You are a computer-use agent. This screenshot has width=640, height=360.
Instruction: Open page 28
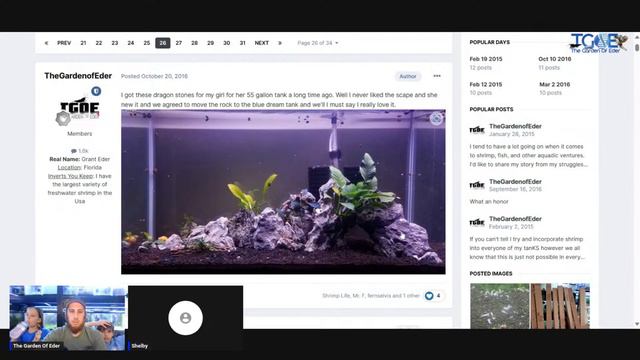[195, 43]
